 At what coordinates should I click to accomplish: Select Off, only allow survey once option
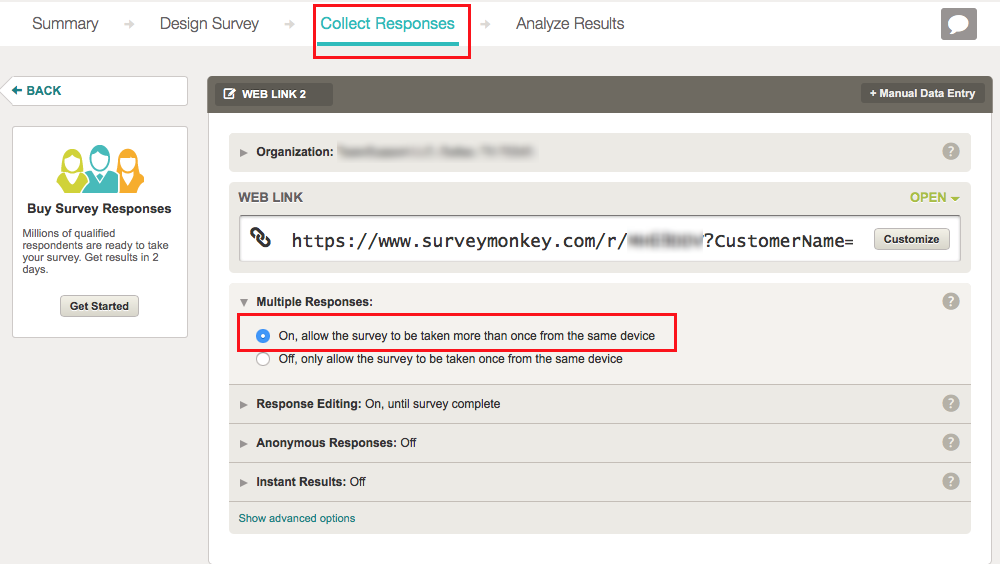(263, 359)
